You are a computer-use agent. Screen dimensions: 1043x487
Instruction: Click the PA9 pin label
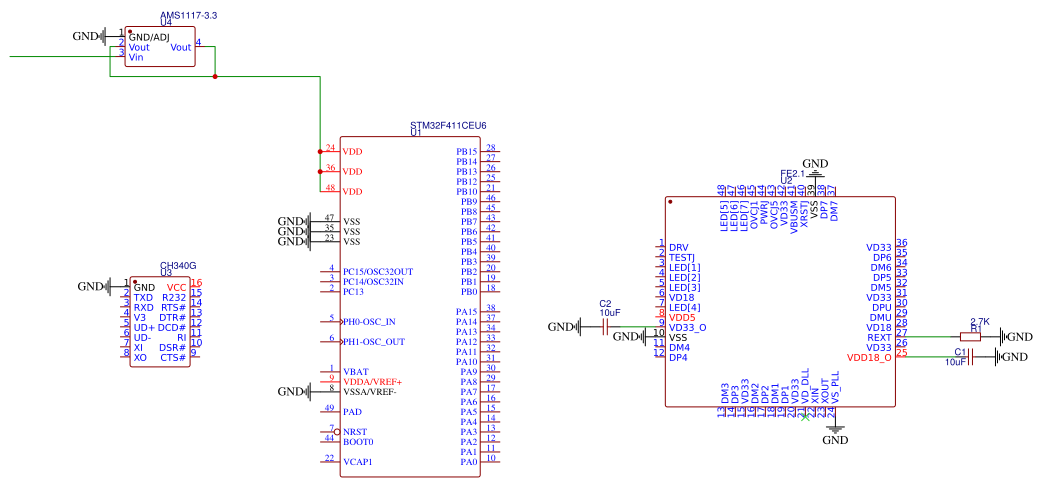pyautogui.click(x=469, y=372)
